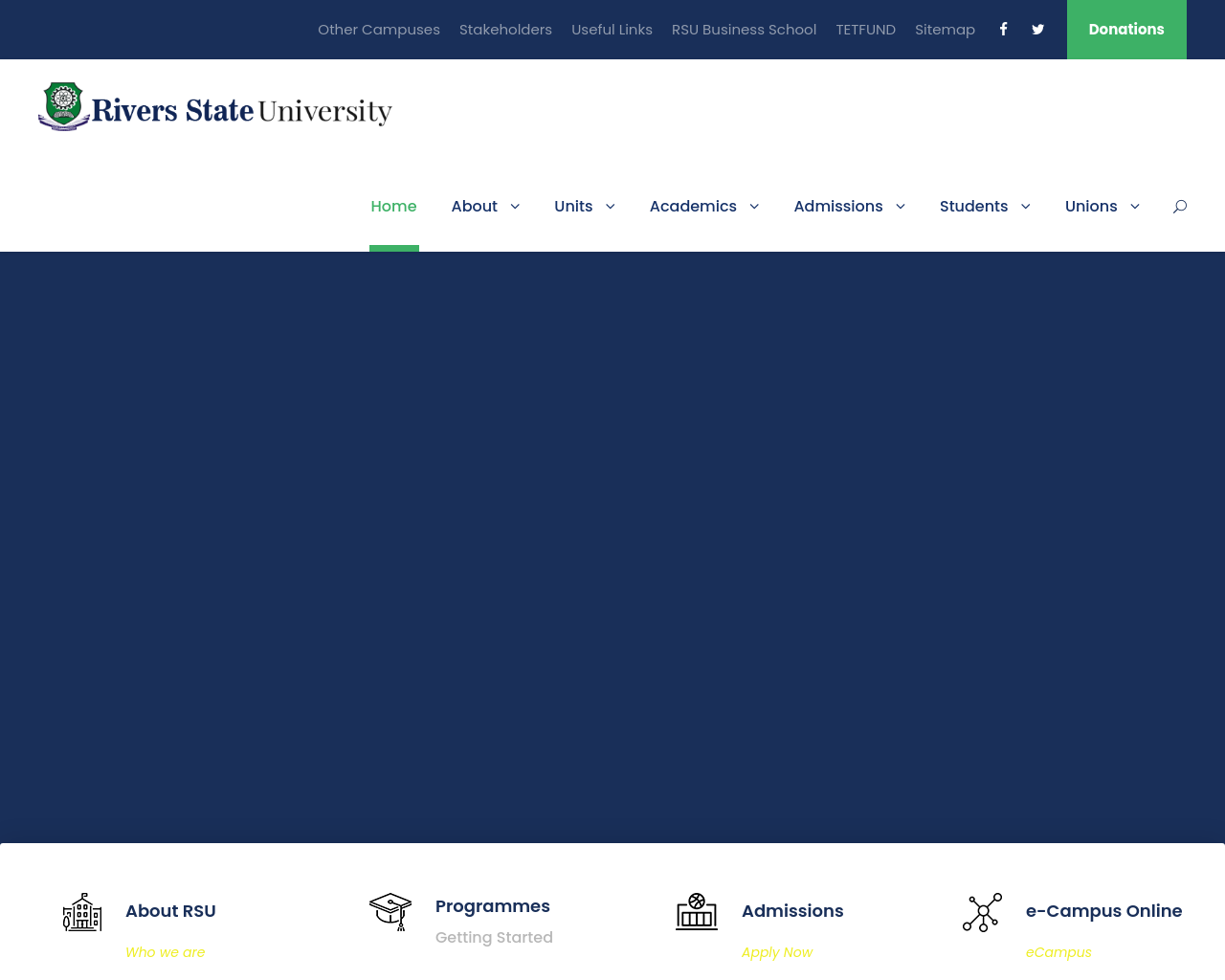Open the Stakeholders link

coord(505,30)
